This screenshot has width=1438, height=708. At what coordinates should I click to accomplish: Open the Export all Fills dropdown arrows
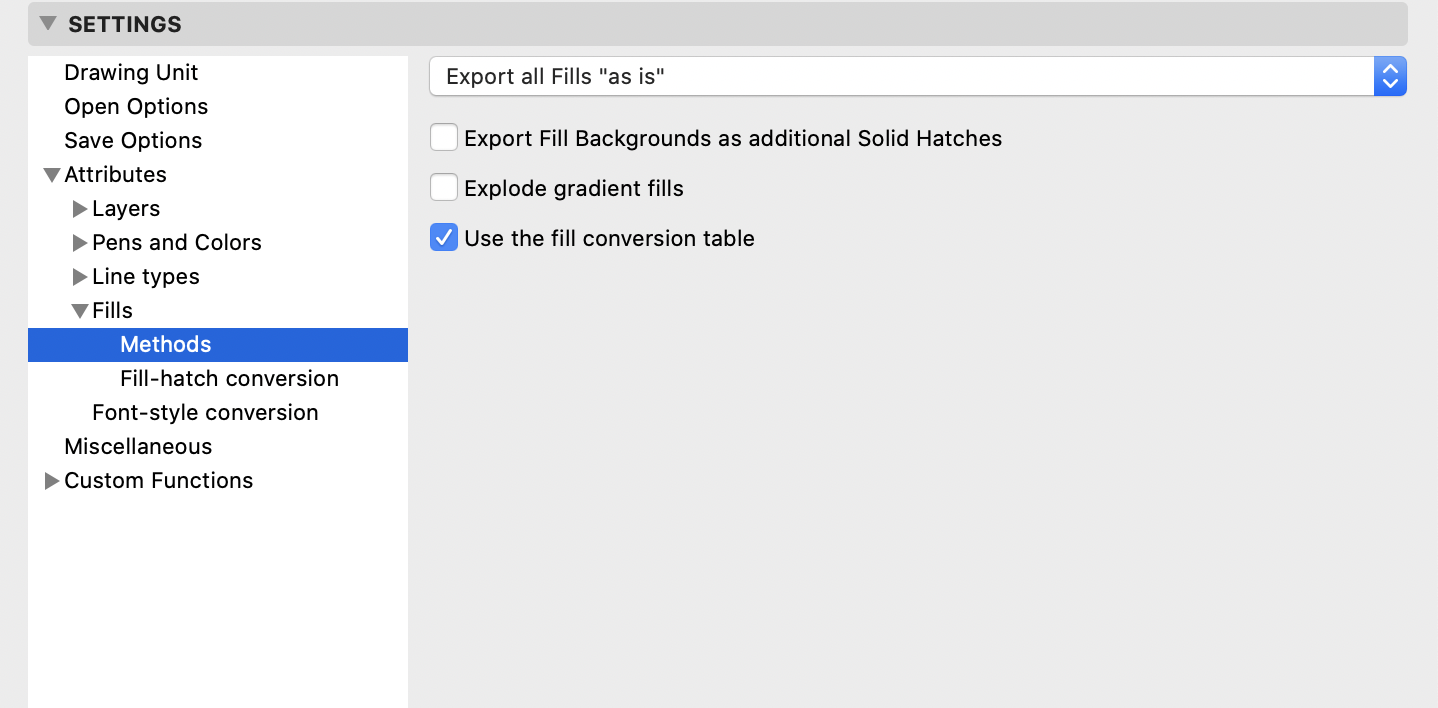(1390, 77)
